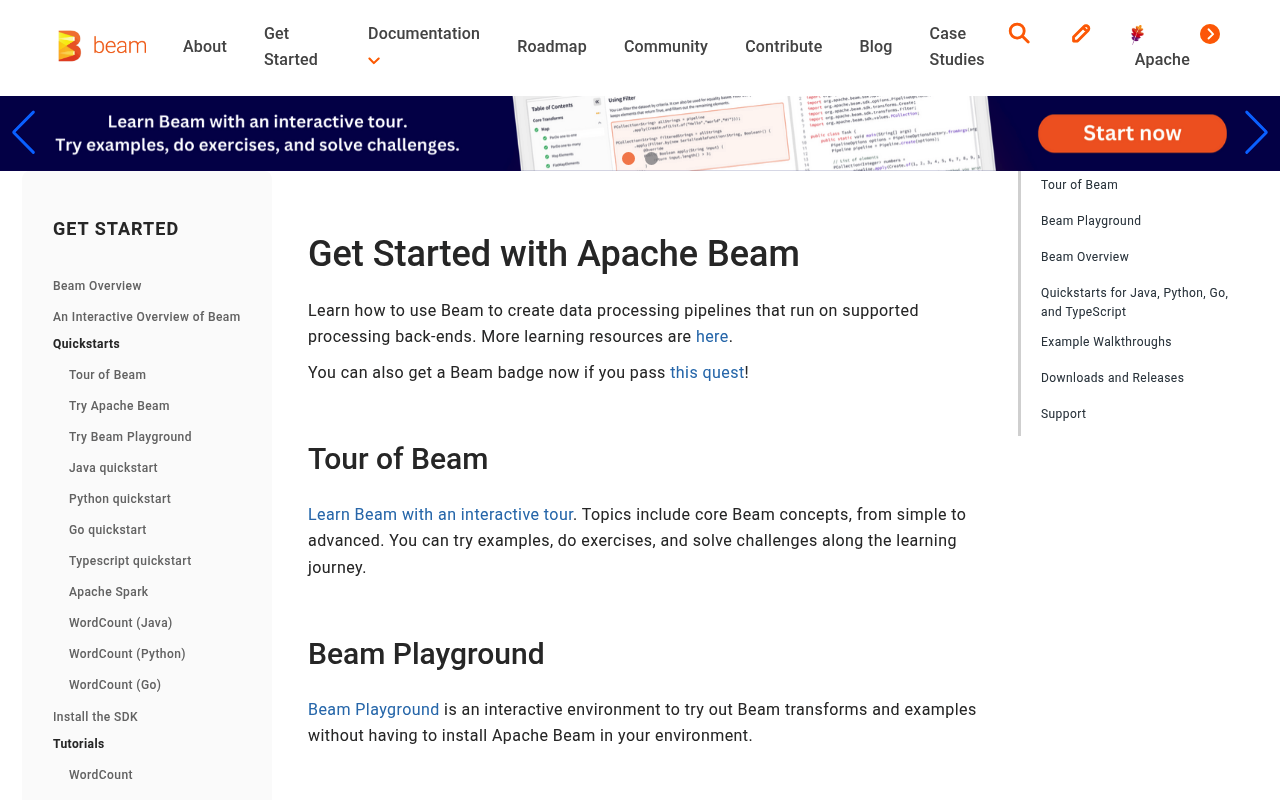Open the Roadmap menu item
This screenshot has width=1280, height=800.
tap(552, 46)
